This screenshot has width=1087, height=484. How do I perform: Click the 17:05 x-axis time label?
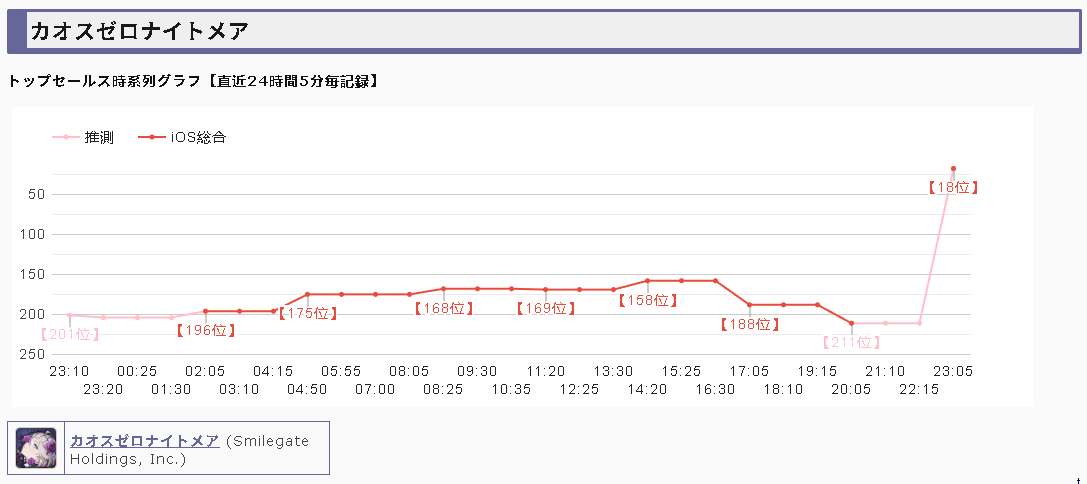pos(749,372)
